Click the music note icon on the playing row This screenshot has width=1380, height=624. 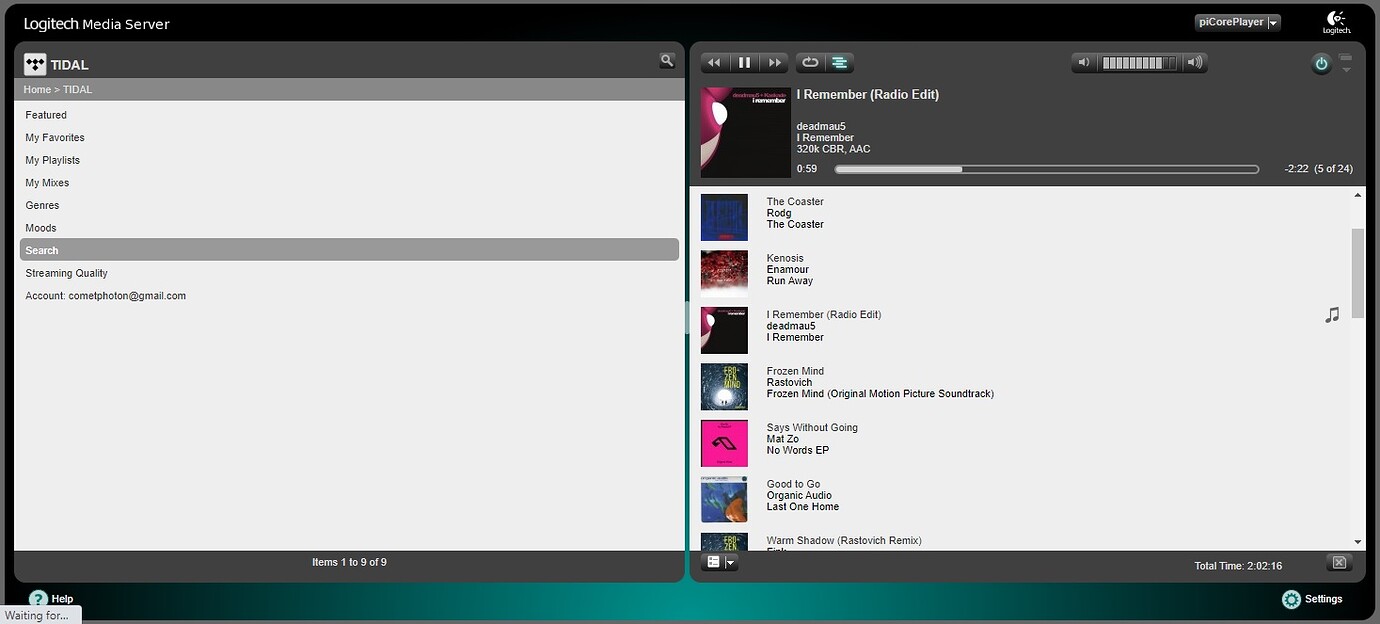click(1332, 315)
